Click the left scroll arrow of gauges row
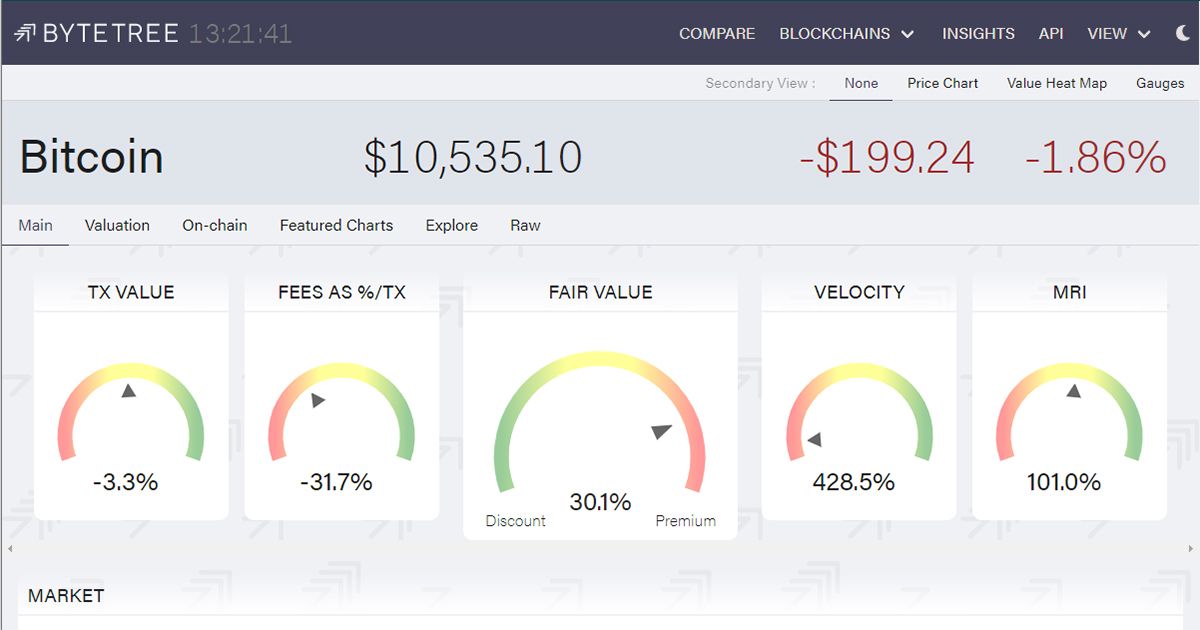Viewport: 1200px width, 630px height. click(10, 549)
